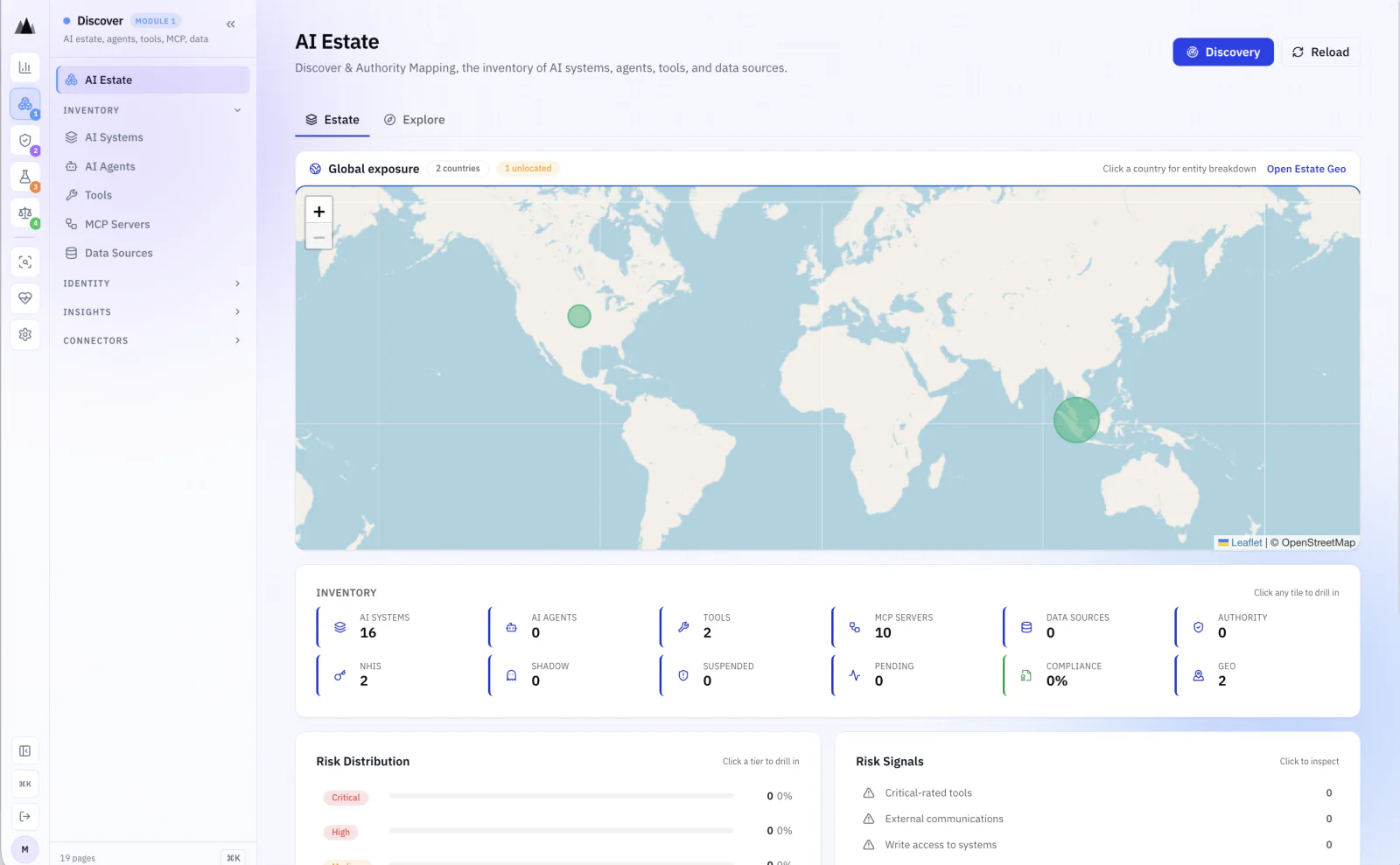Click the 1 unlocated badge
Viewport: 1400px width, 865px height.
tap(528, 169)
